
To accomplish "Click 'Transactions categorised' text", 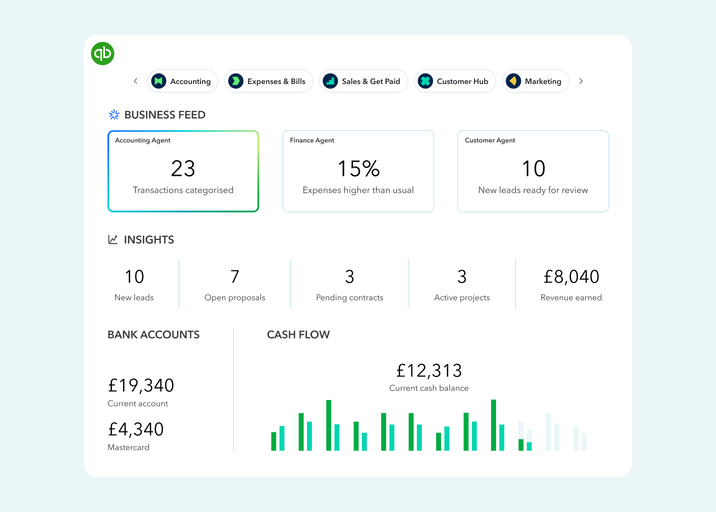I will point(183,190).
